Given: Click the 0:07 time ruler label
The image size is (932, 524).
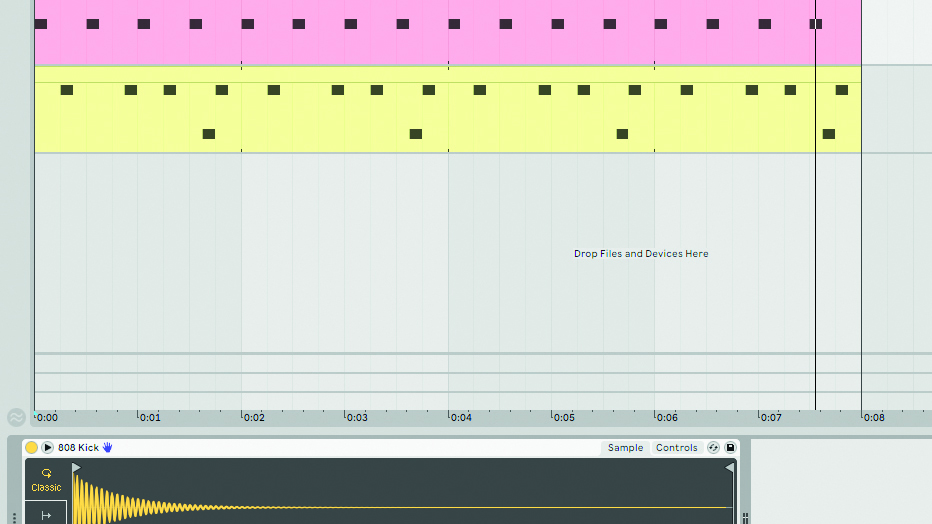Looking at the screenshot, I should tap(771, 418).
